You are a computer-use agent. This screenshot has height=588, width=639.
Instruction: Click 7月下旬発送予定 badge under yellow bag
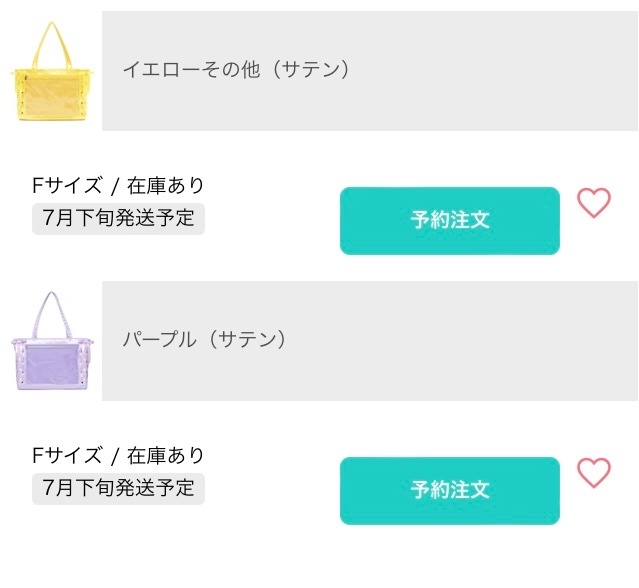tap(118, 218)
